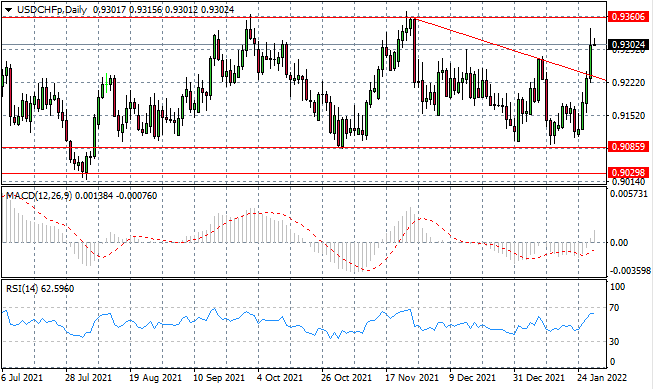Image resolution: width=654 pixels, height=389 pixels.
Task: Click the MACD -0.003598 scale value
Action: click(630, 271)
